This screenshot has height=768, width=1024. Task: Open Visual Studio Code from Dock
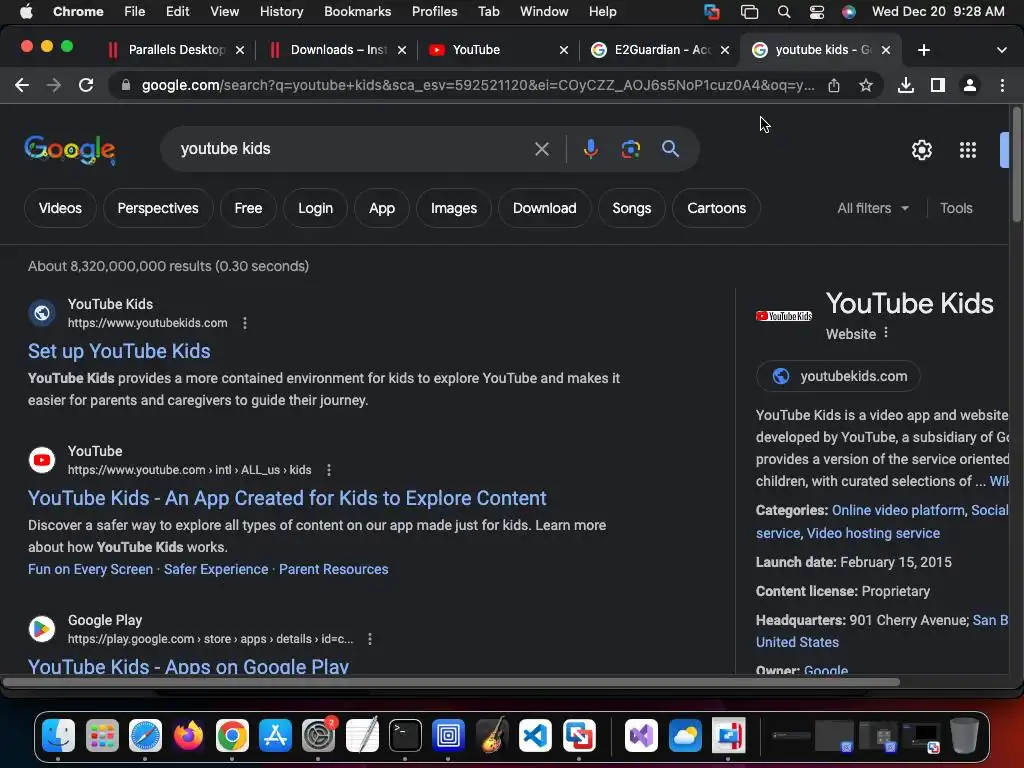coord(535,736)
